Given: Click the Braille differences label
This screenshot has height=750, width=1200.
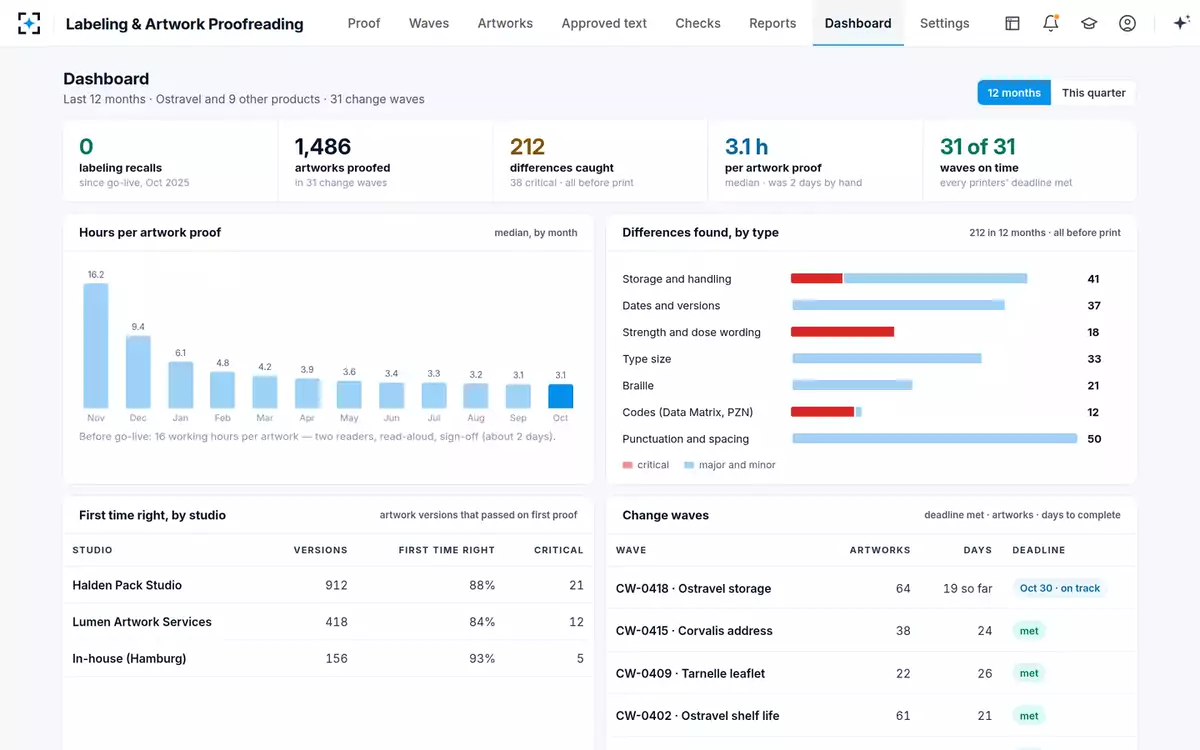Looking at the screenshot, I should point(638,386).
